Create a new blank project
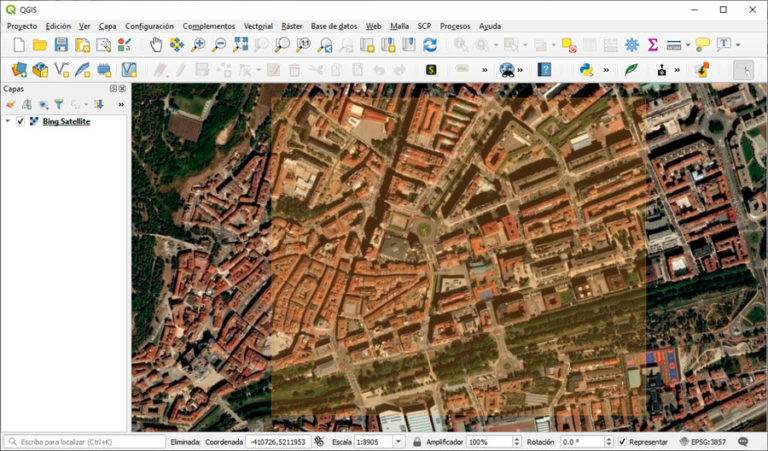Image resolution: width=768 pixels, height=451 pixels. tap(19, 45)
